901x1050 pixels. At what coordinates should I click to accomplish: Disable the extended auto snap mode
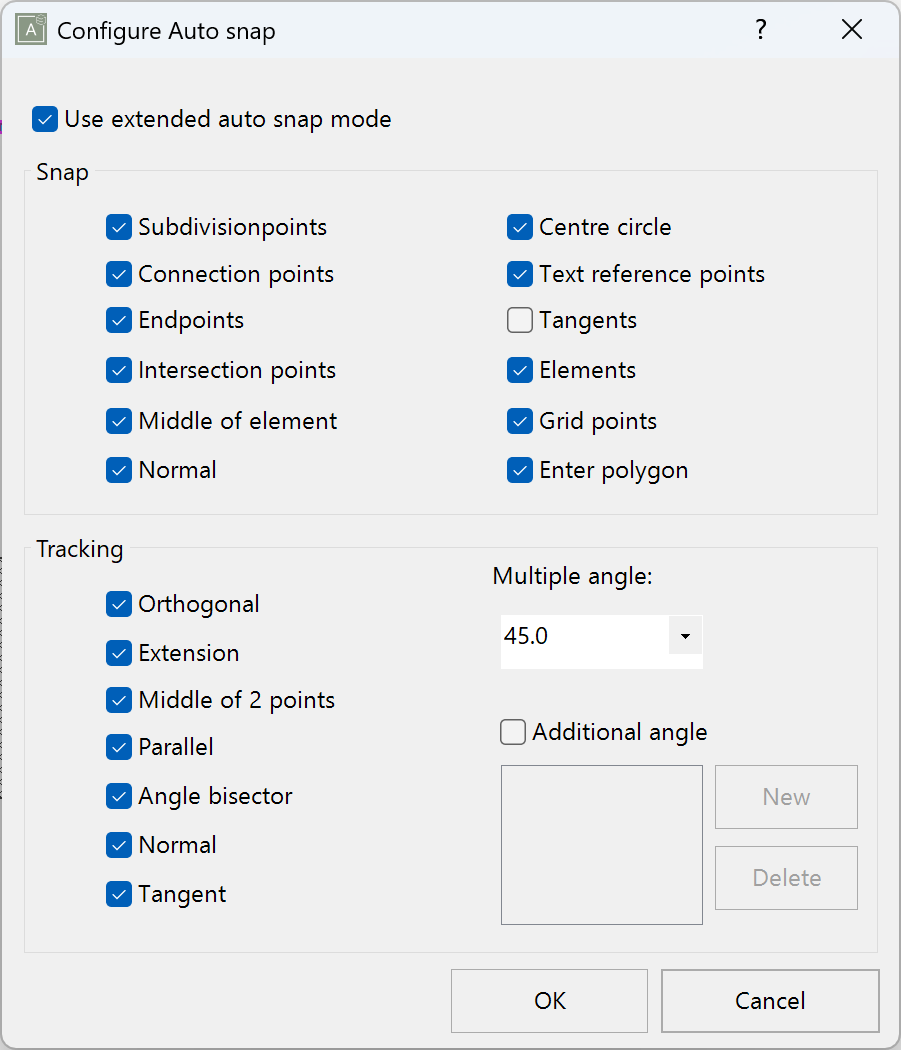44,119
